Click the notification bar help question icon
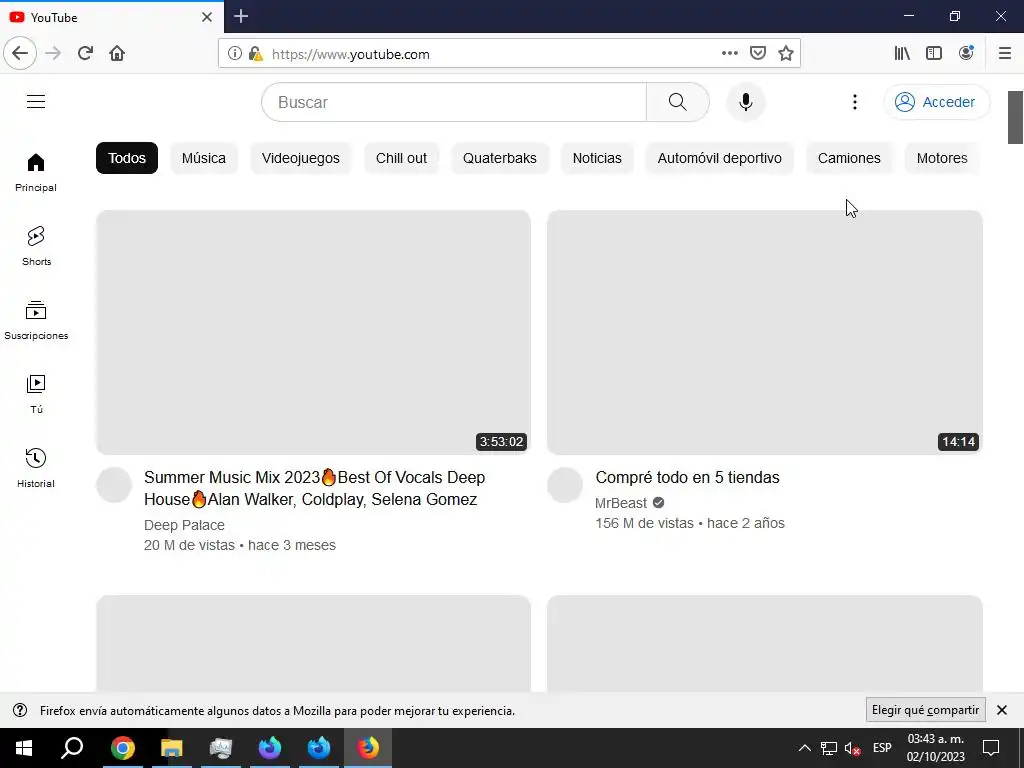Screen dimensions: 1024x768 tap(20, 710)
